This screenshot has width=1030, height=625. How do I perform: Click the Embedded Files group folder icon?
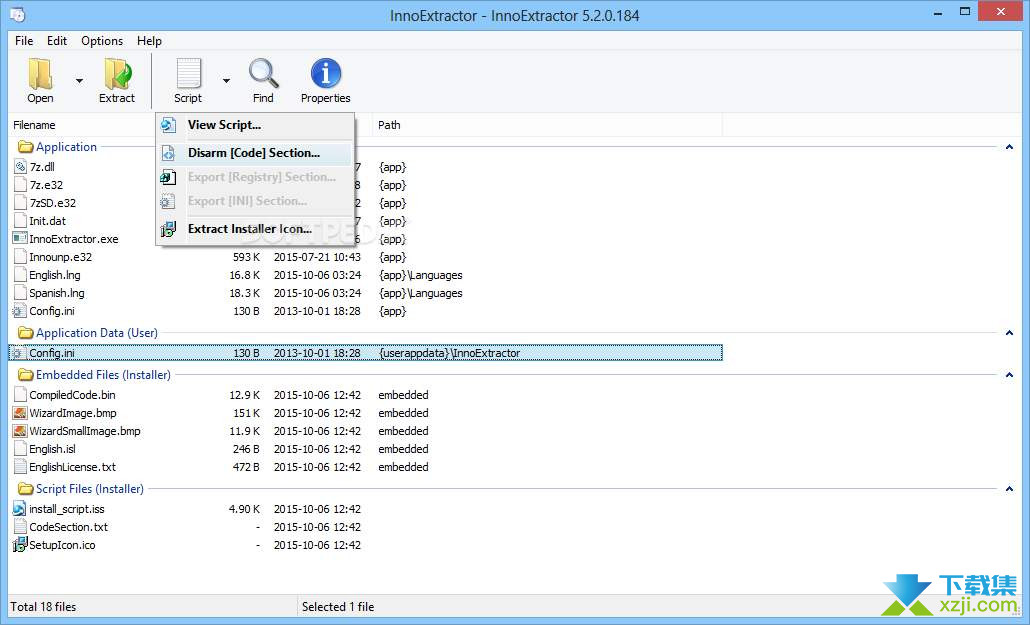click(26, 375)
